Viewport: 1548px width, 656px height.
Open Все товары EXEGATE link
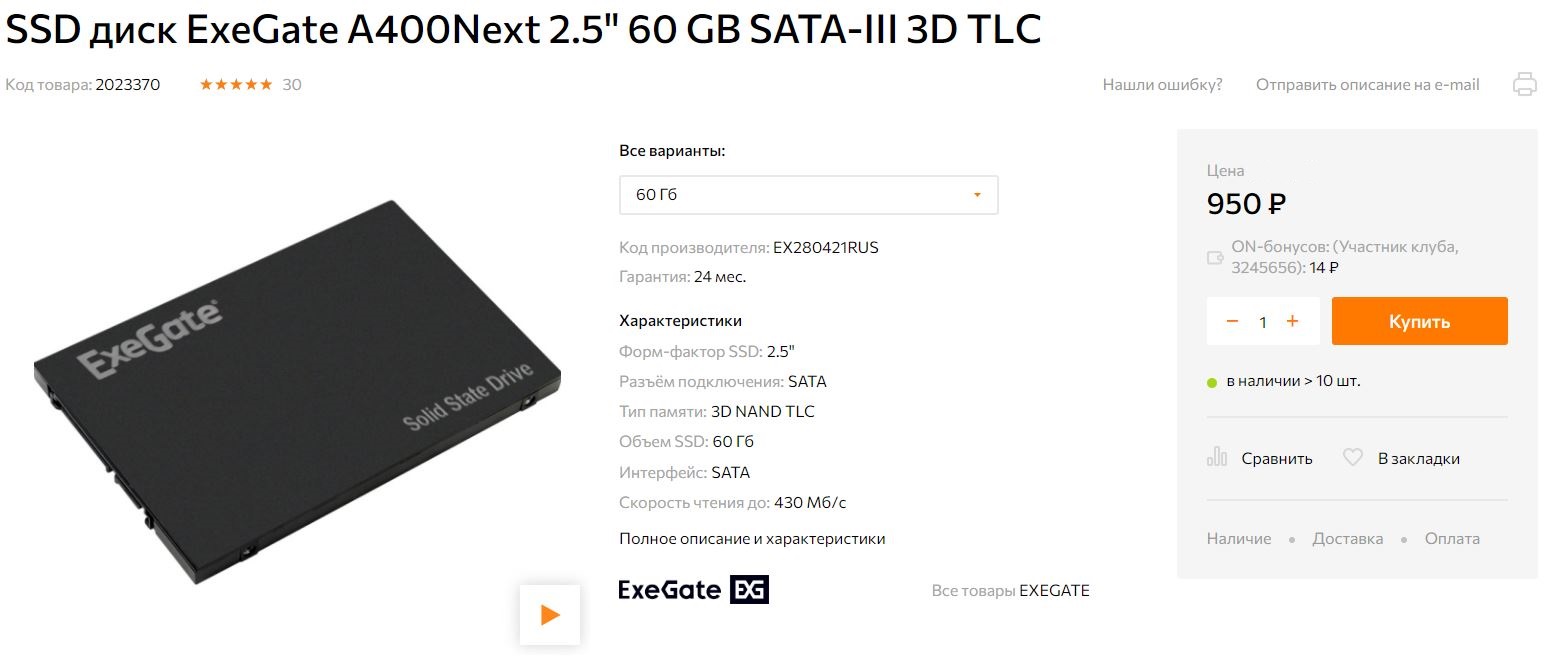coord(1010,591)
